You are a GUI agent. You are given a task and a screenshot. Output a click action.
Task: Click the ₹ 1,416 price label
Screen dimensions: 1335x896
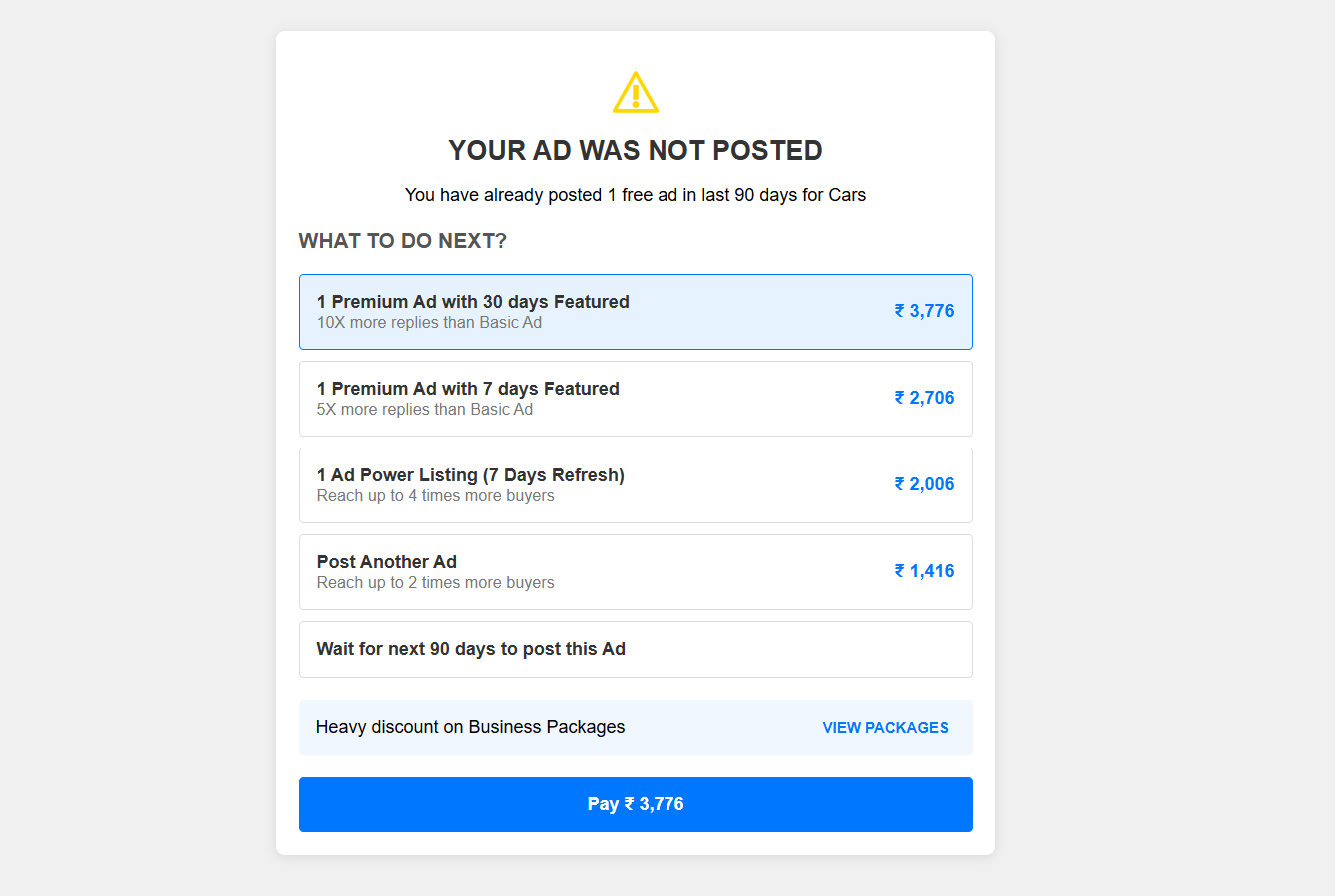click(924, 571)
